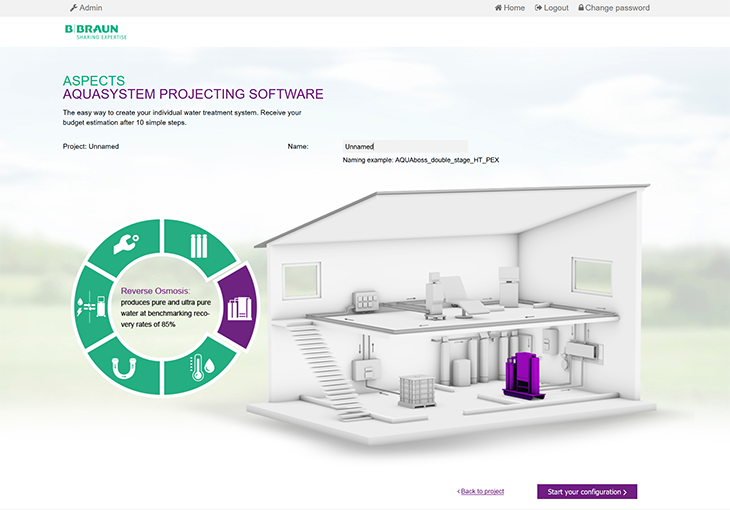
Task: Click inside the project Name input field
Action: [x=405, y=146]
